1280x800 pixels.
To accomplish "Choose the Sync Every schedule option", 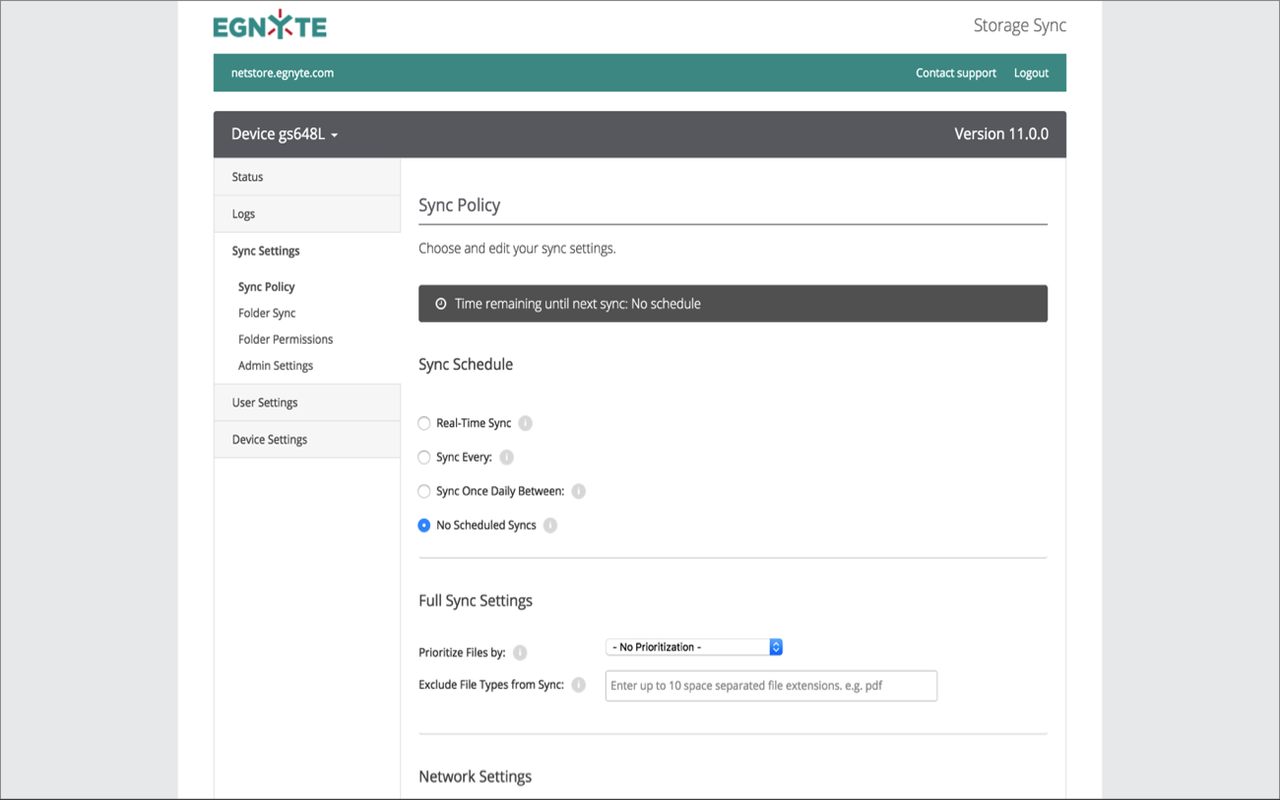I will [423, 457].
